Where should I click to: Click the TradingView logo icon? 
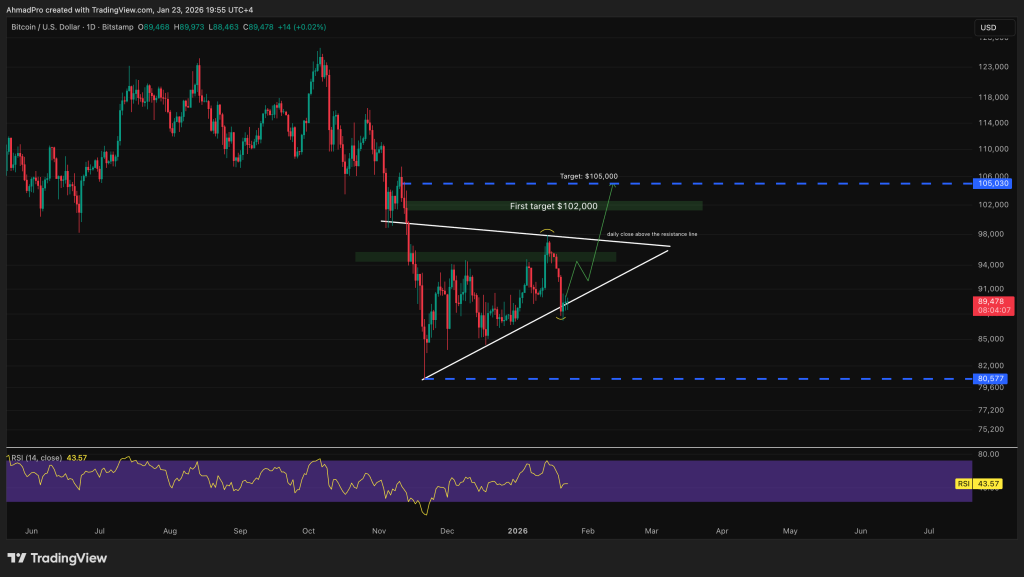click(16, 558)
